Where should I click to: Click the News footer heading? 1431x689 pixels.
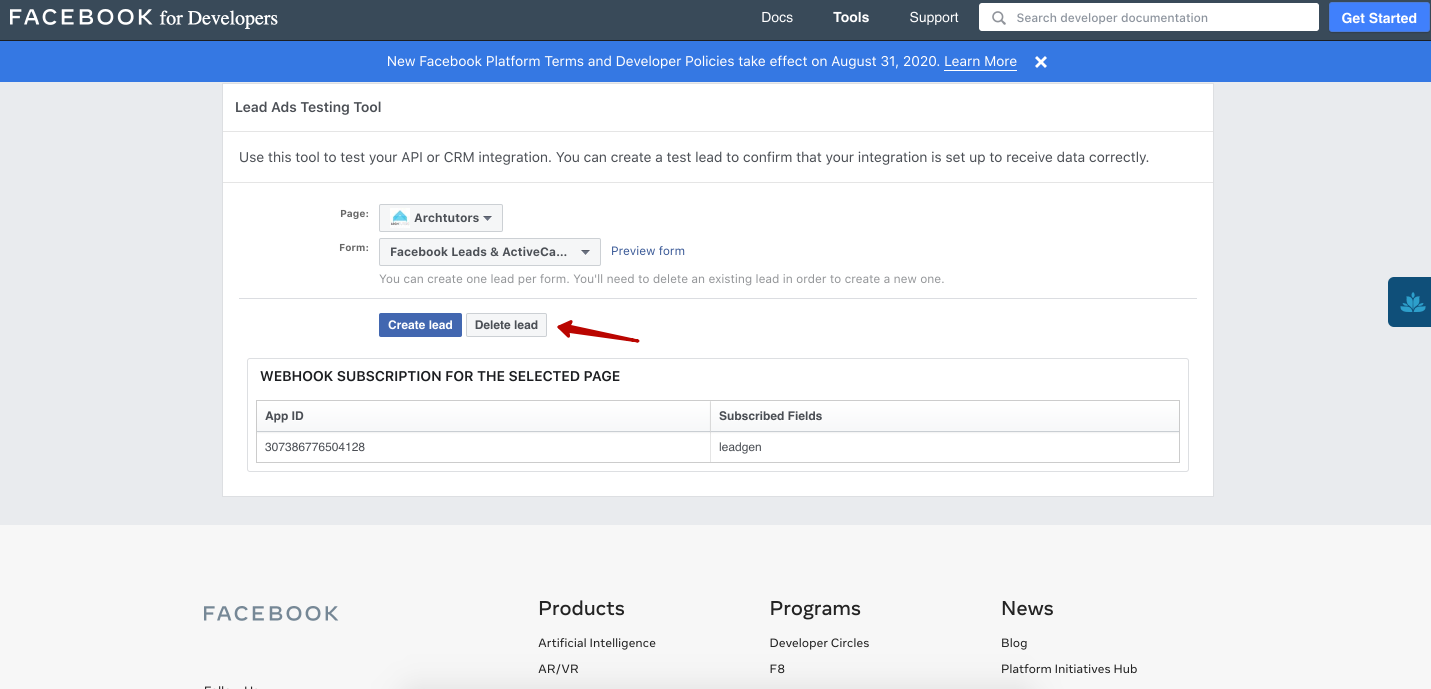[x=1027, y=608]
